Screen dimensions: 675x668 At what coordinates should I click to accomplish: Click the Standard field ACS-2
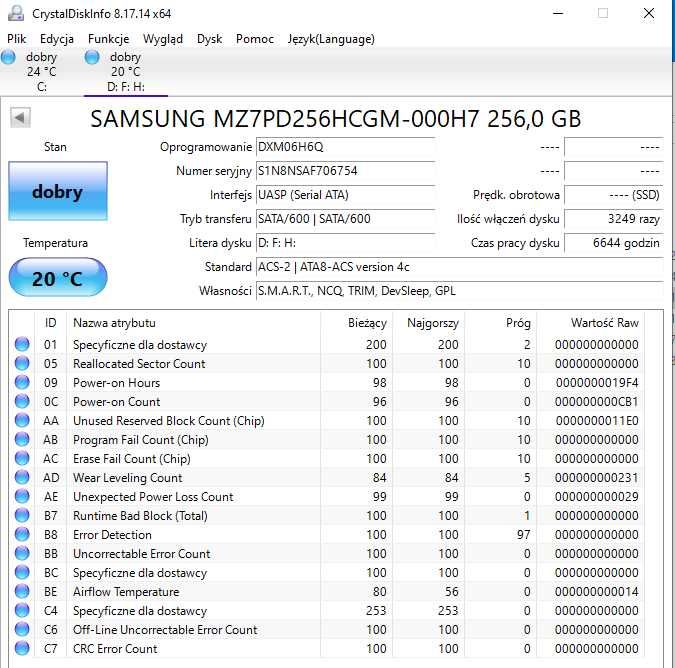tap(459, 267)
